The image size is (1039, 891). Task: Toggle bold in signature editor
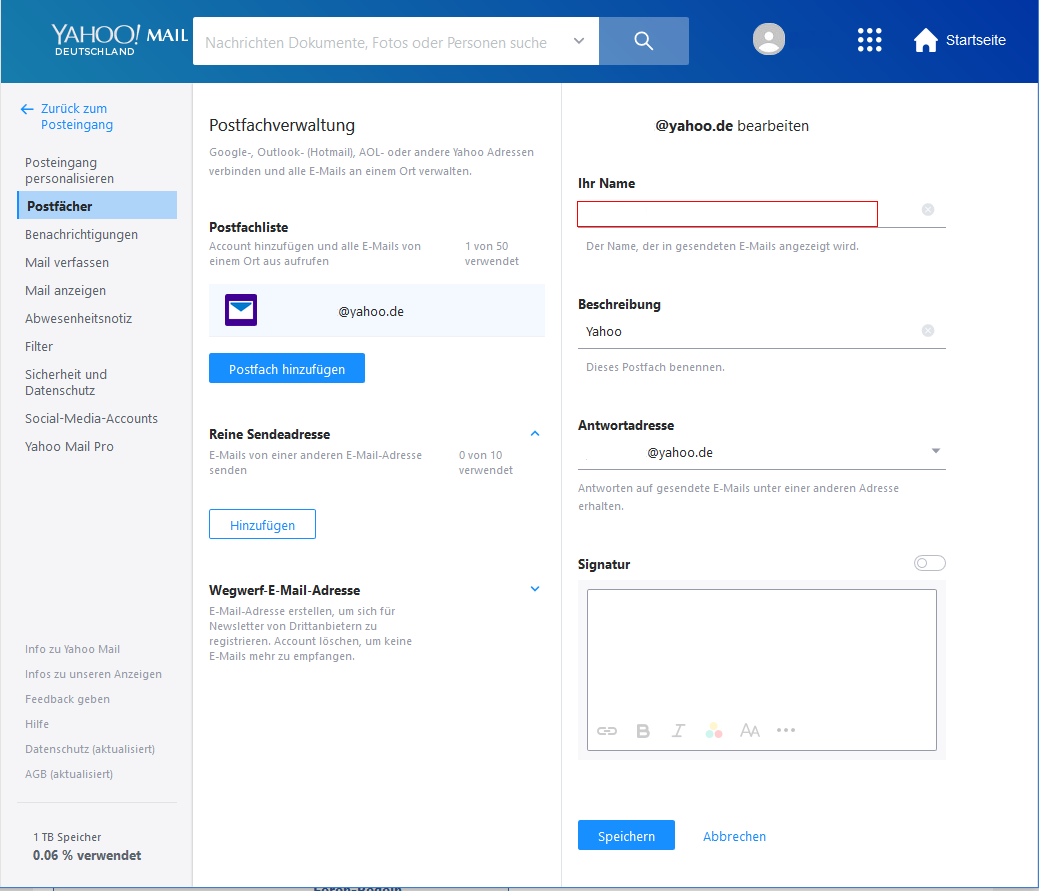coord(643,731)
